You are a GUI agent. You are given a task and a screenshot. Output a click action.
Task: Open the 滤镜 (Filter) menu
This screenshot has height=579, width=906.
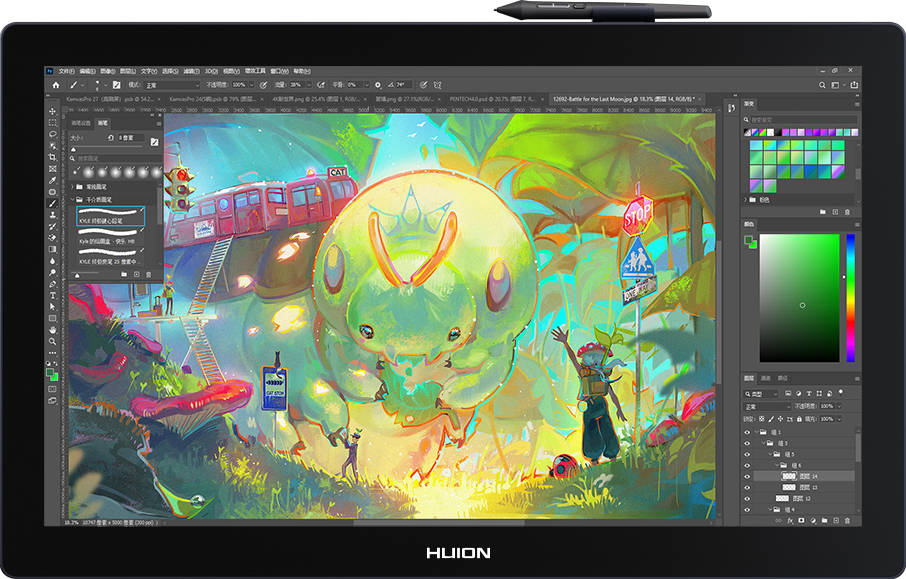click(191, 71)
